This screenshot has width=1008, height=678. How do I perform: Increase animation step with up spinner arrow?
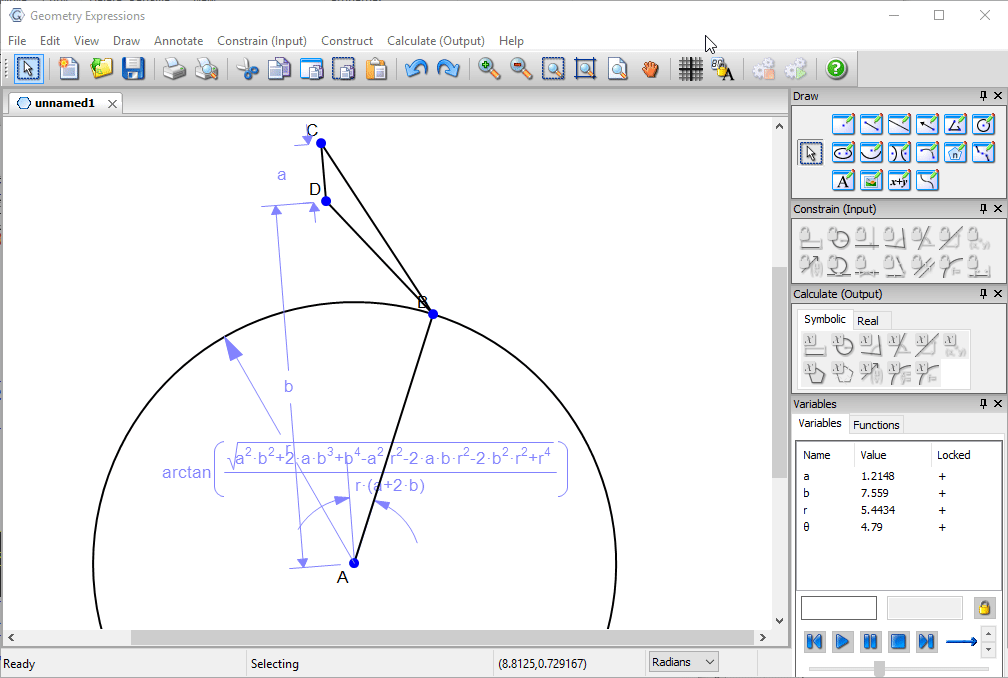click(988, 634)
